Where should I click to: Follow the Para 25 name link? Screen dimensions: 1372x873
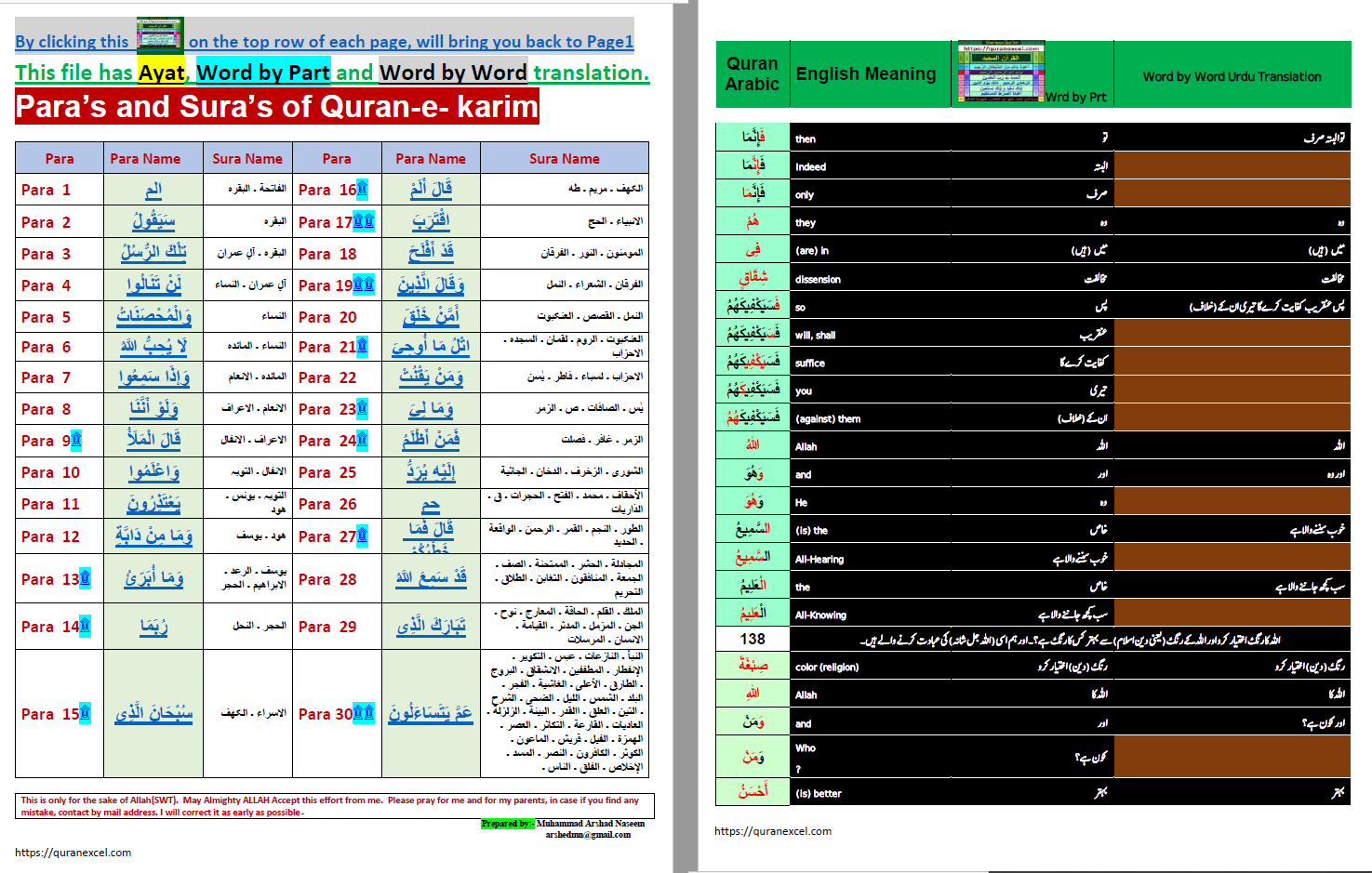pyautogui.click(x=431, y=471)
